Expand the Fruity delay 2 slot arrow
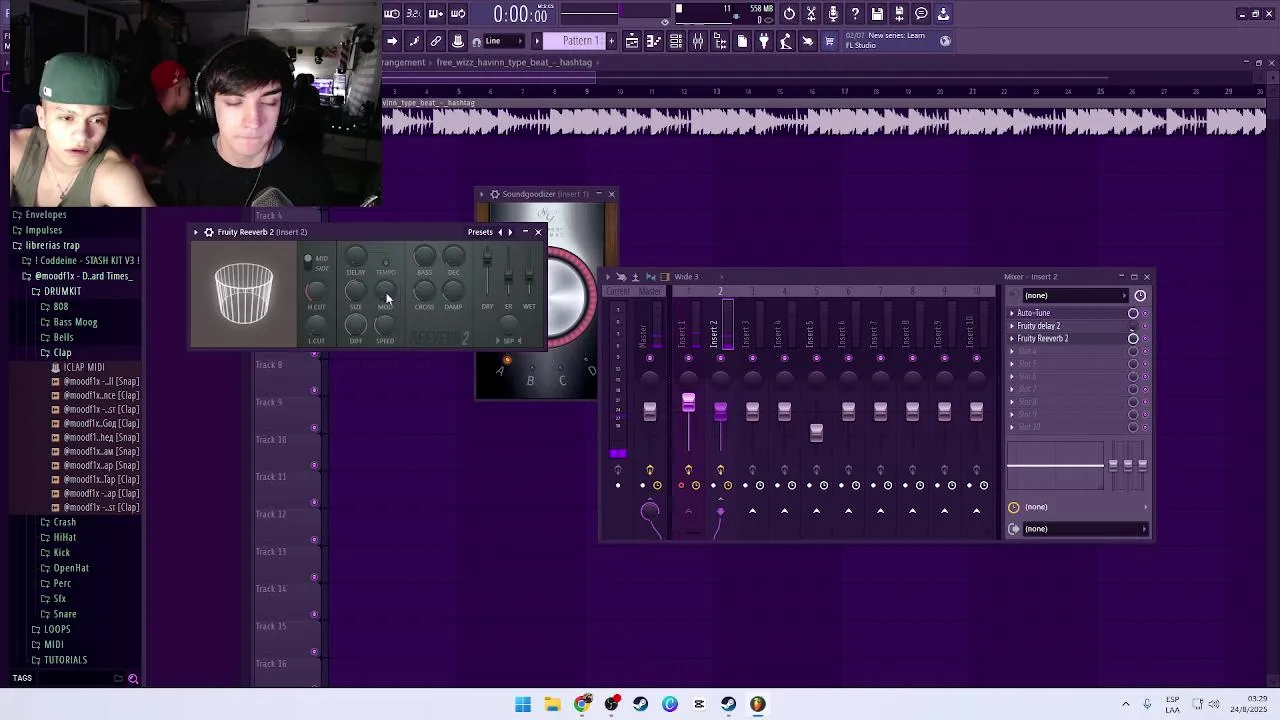Viewport: 1280px width, 720px height. (1012, 326)
